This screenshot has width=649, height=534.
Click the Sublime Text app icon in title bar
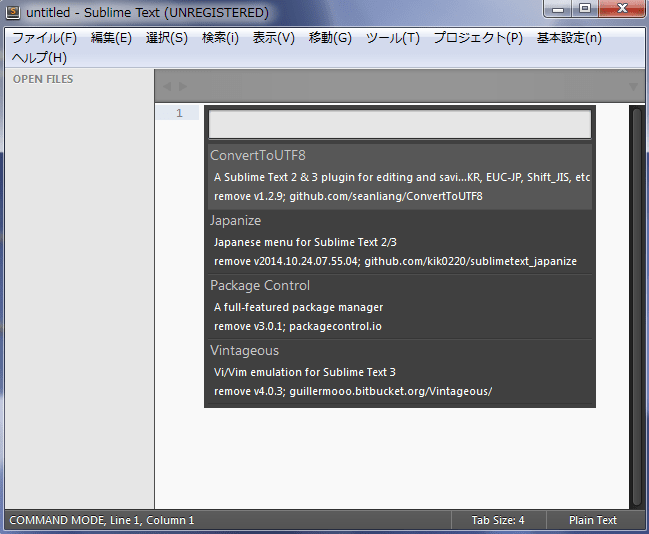click(13, 12)
